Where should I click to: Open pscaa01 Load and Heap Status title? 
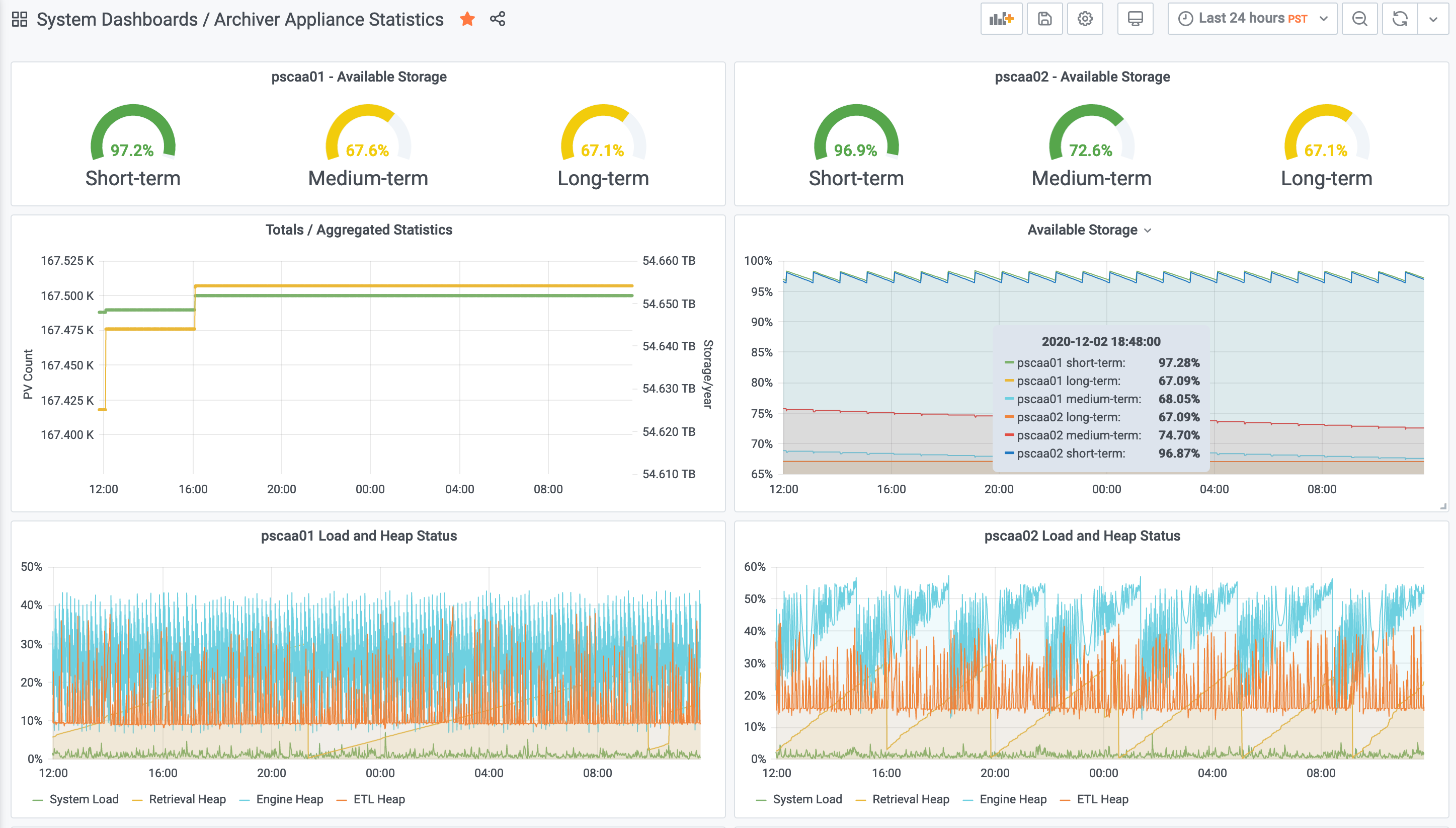click(x=359, y=536)
